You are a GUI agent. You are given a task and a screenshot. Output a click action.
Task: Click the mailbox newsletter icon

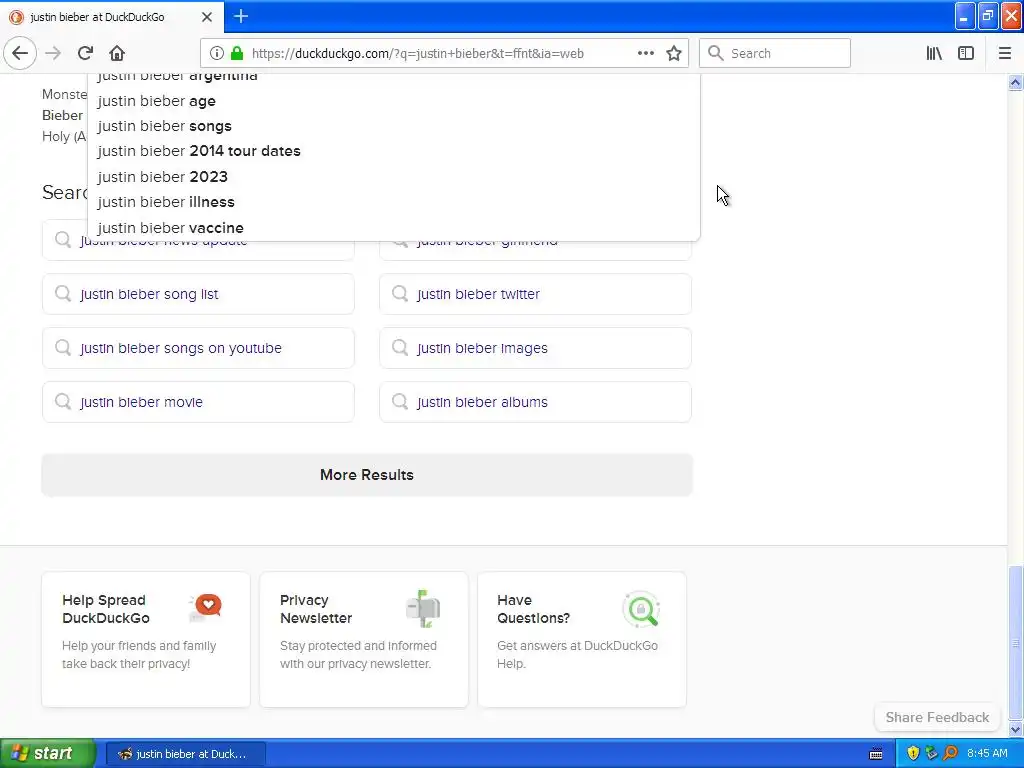[x=423, y=608]
